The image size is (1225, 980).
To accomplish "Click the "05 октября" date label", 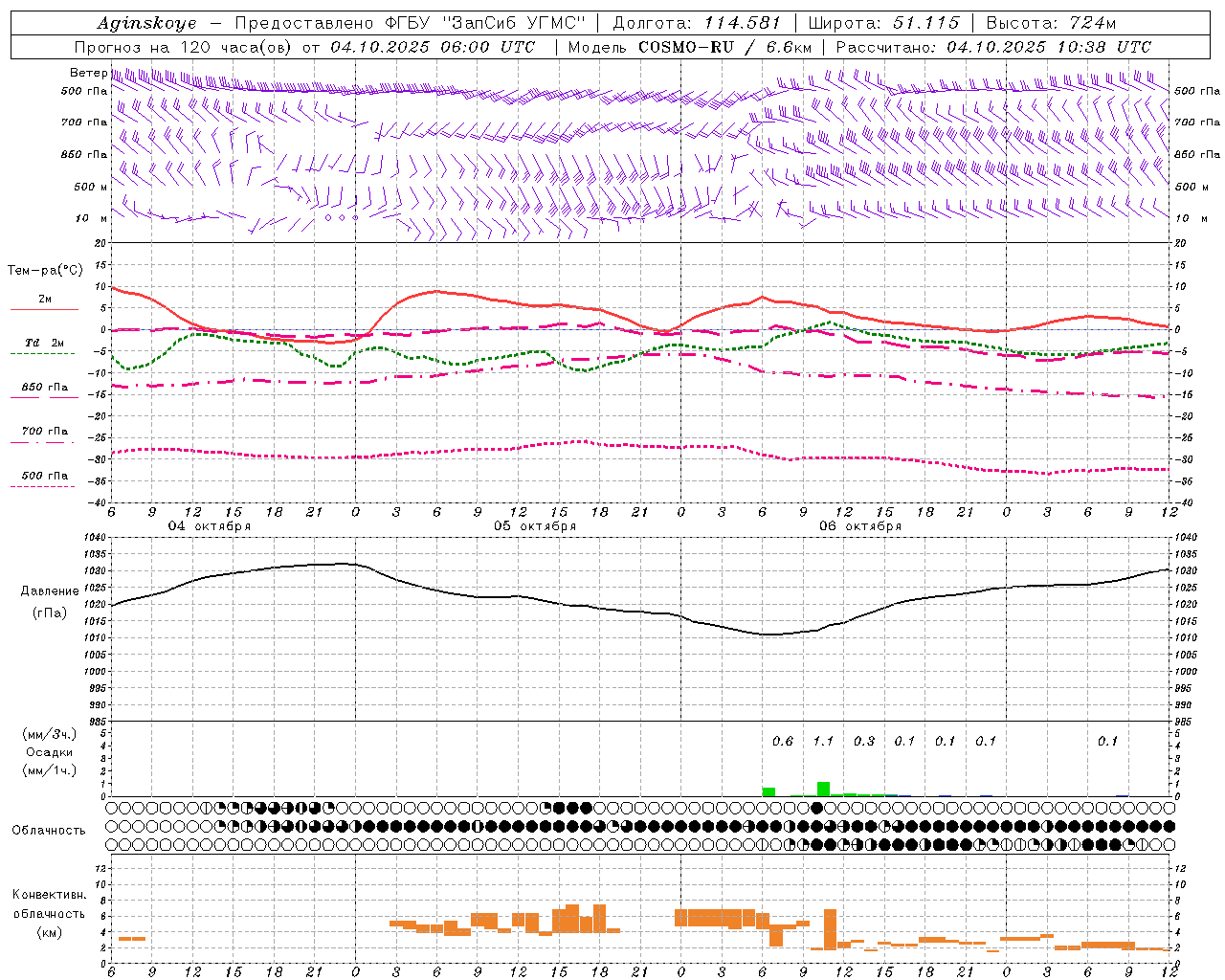I will click(x=535, y=526).
